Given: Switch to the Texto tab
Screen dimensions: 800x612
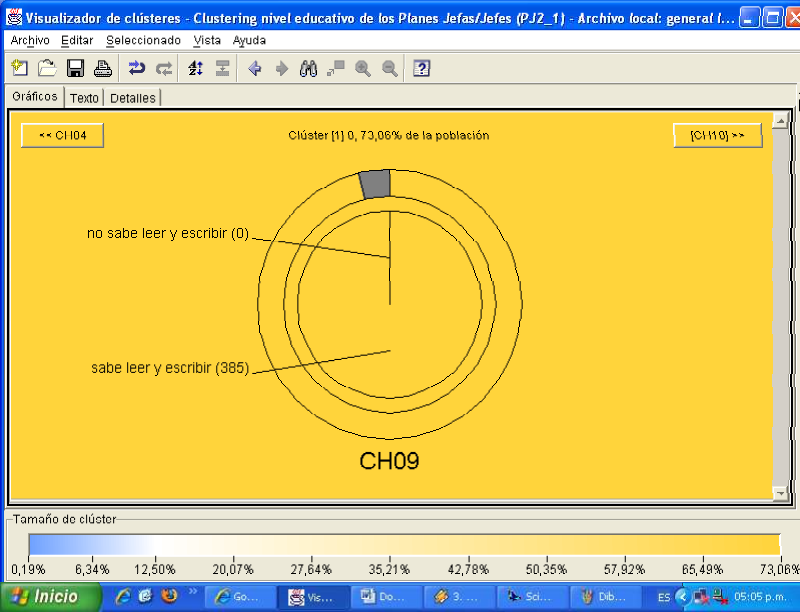Looking at the screenshot, I should pos(84,98).
